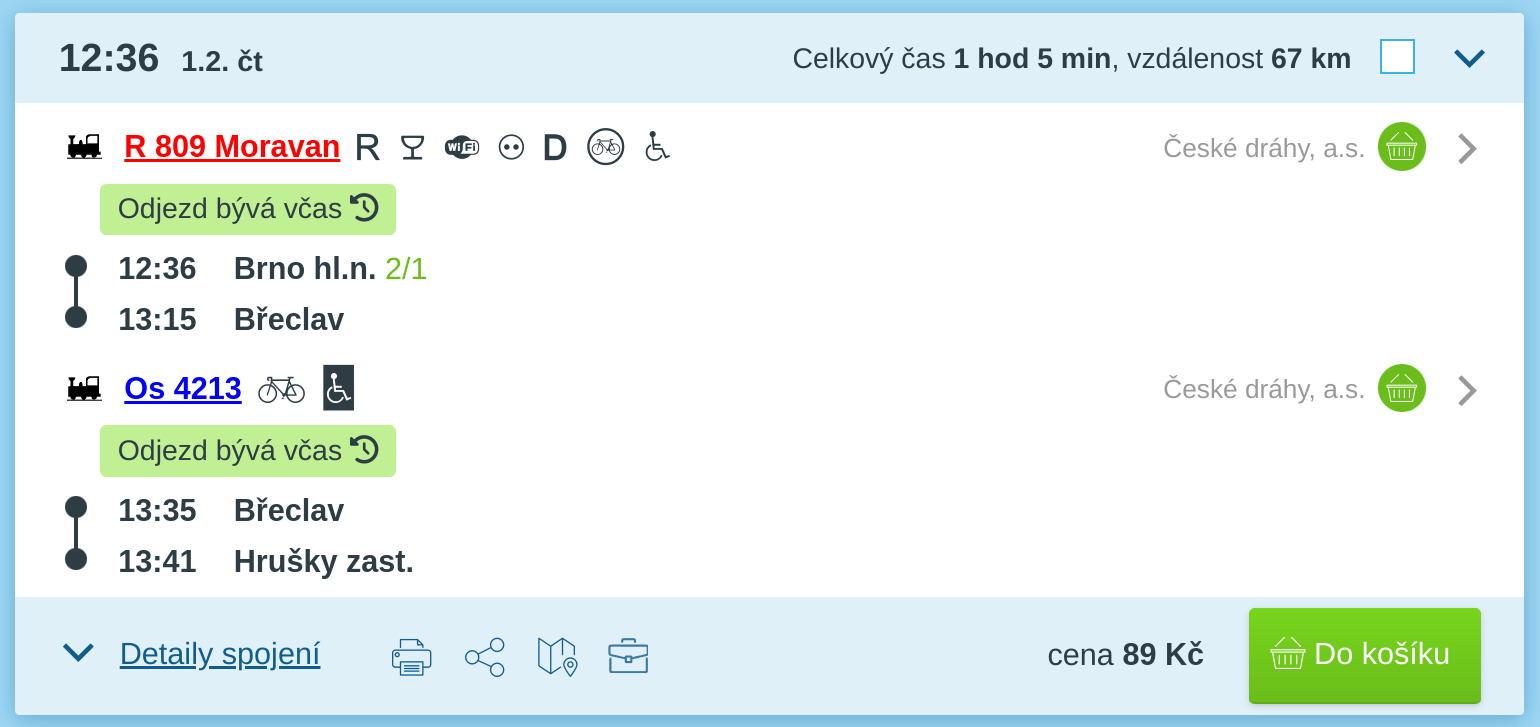Click bicycle icon next to Os 4213

pyautogui.click(x=281, y=389)
